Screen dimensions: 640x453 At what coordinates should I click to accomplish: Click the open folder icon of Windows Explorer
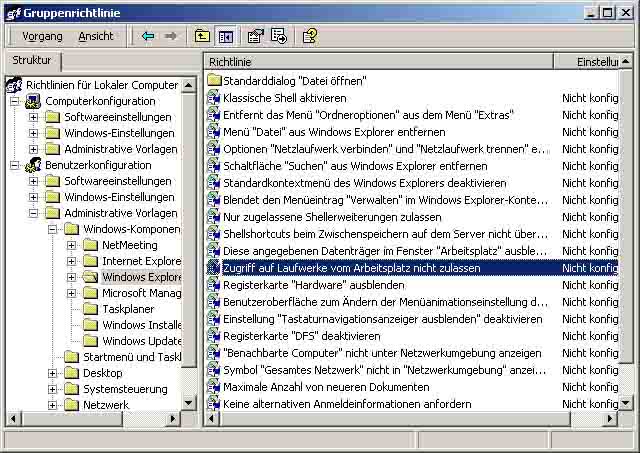click(x=90, y=277)
